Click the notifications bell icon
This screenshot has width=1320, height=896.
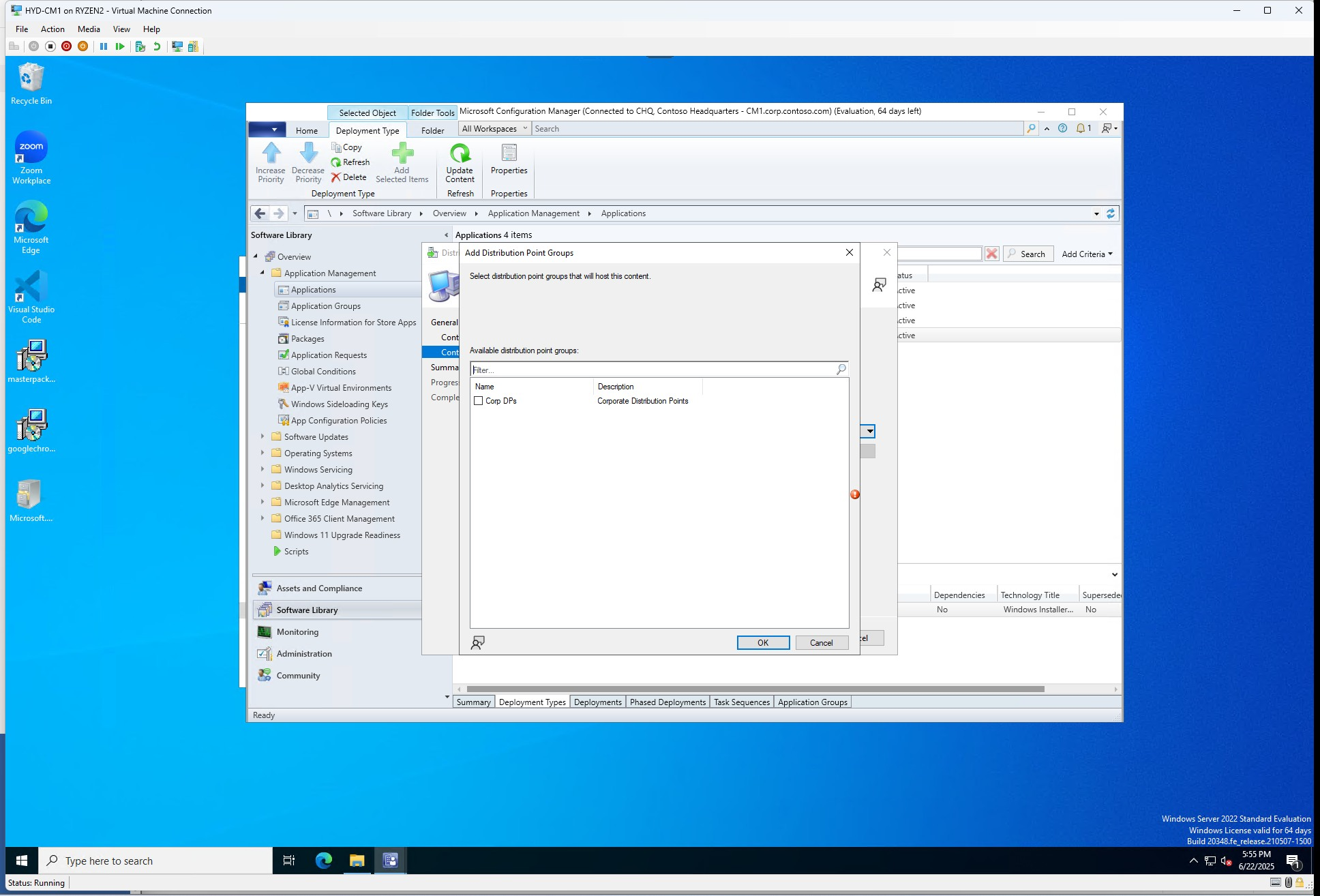(1081, 128)
